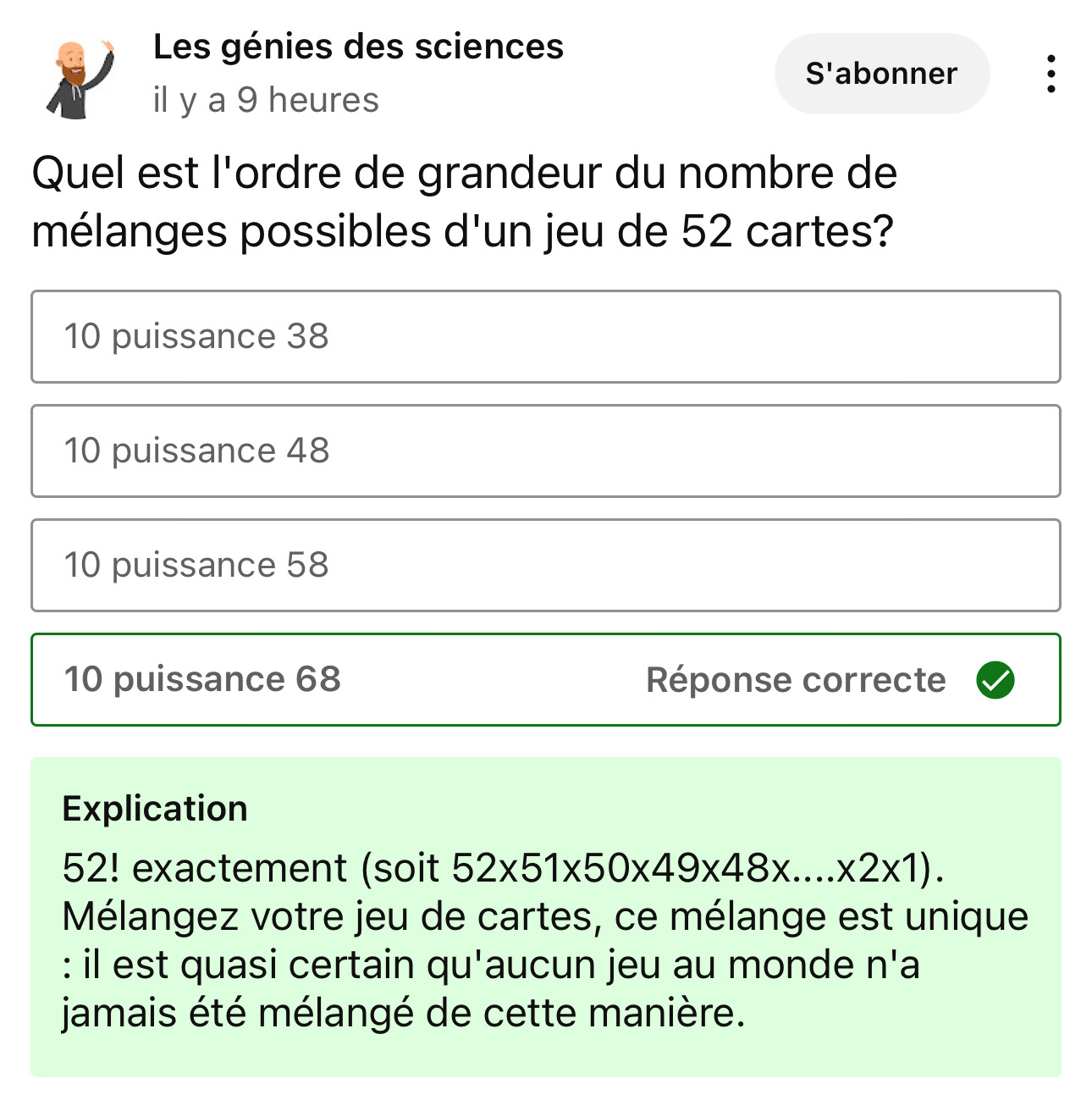Click the text '10 puissance 58' label
The width and height of the screenshot is (1092, 1095).
click(x=196, y=566)
